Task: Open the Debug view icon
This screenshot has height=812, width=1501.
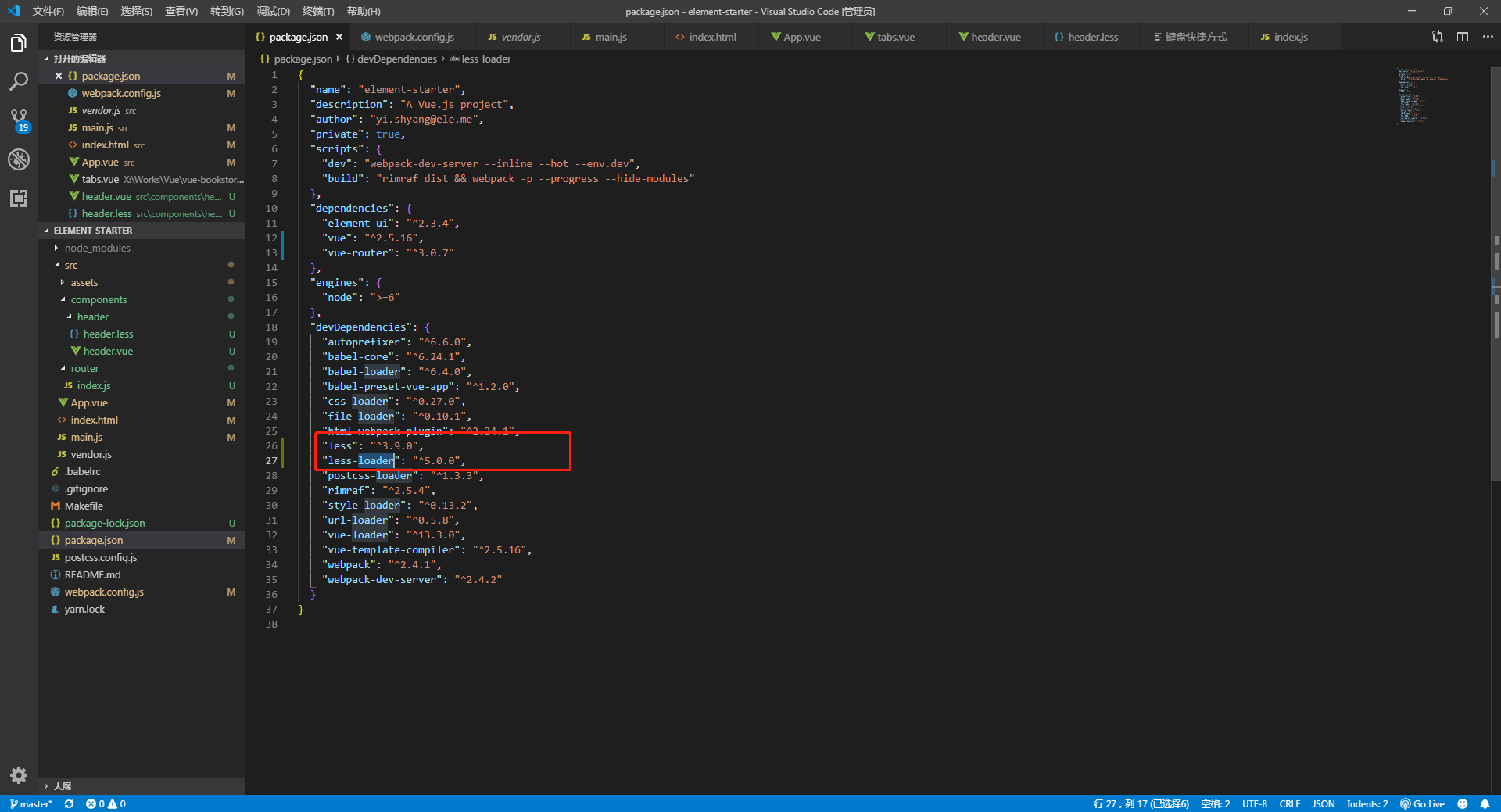Action: click(19, 159)
